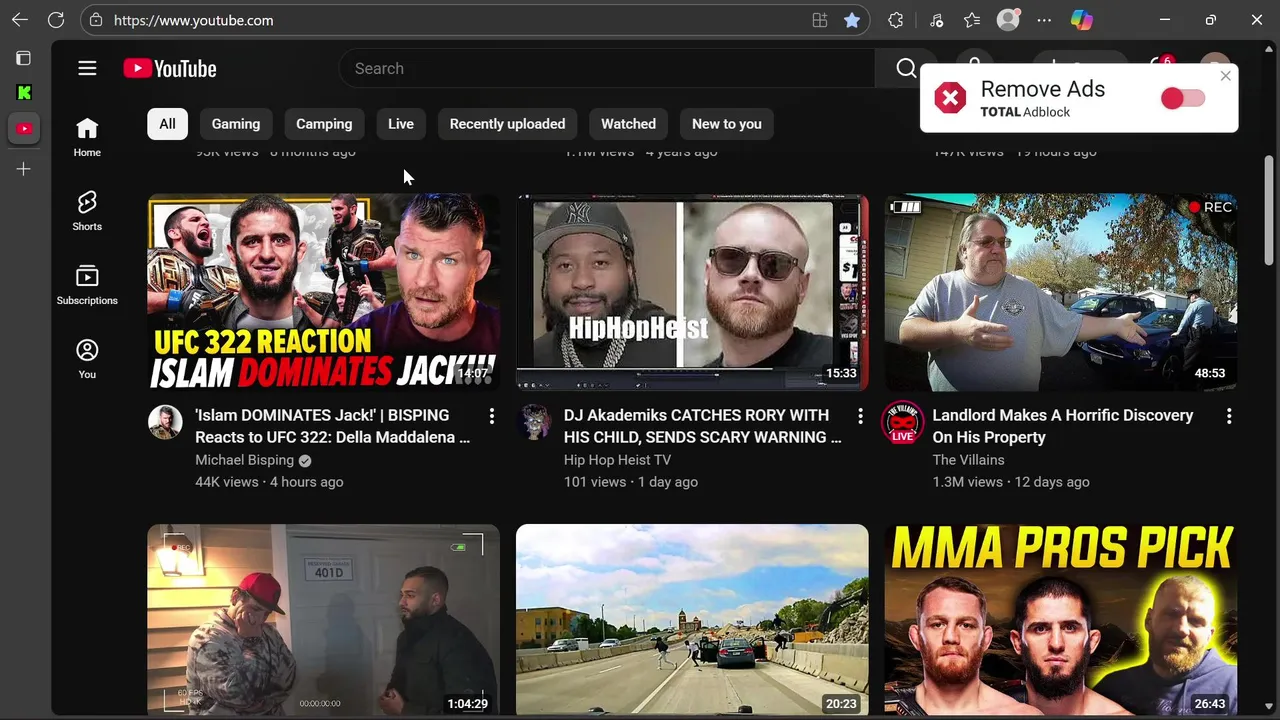Open Subscriptions from the sidebar
This screenshot has height=720, width=1280.
(87, 285)
